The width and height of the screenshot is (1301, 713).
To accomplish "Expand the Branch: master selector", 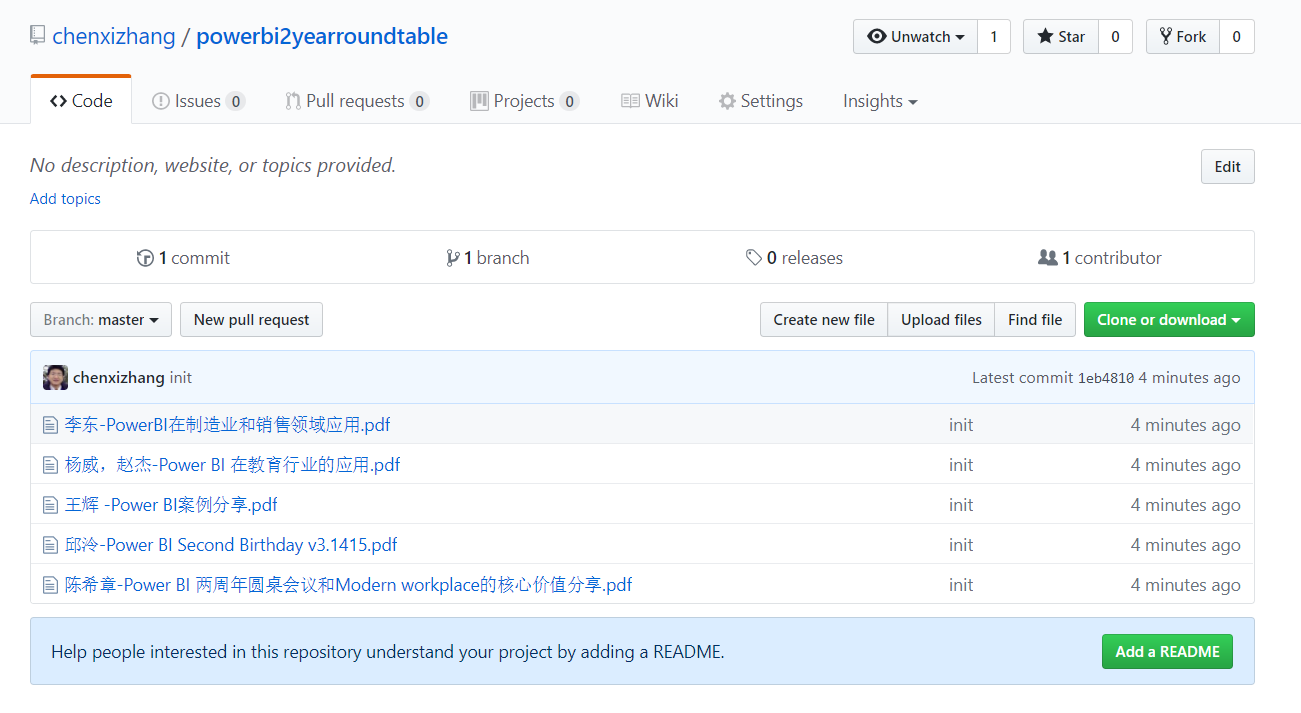I will point(101,320).
